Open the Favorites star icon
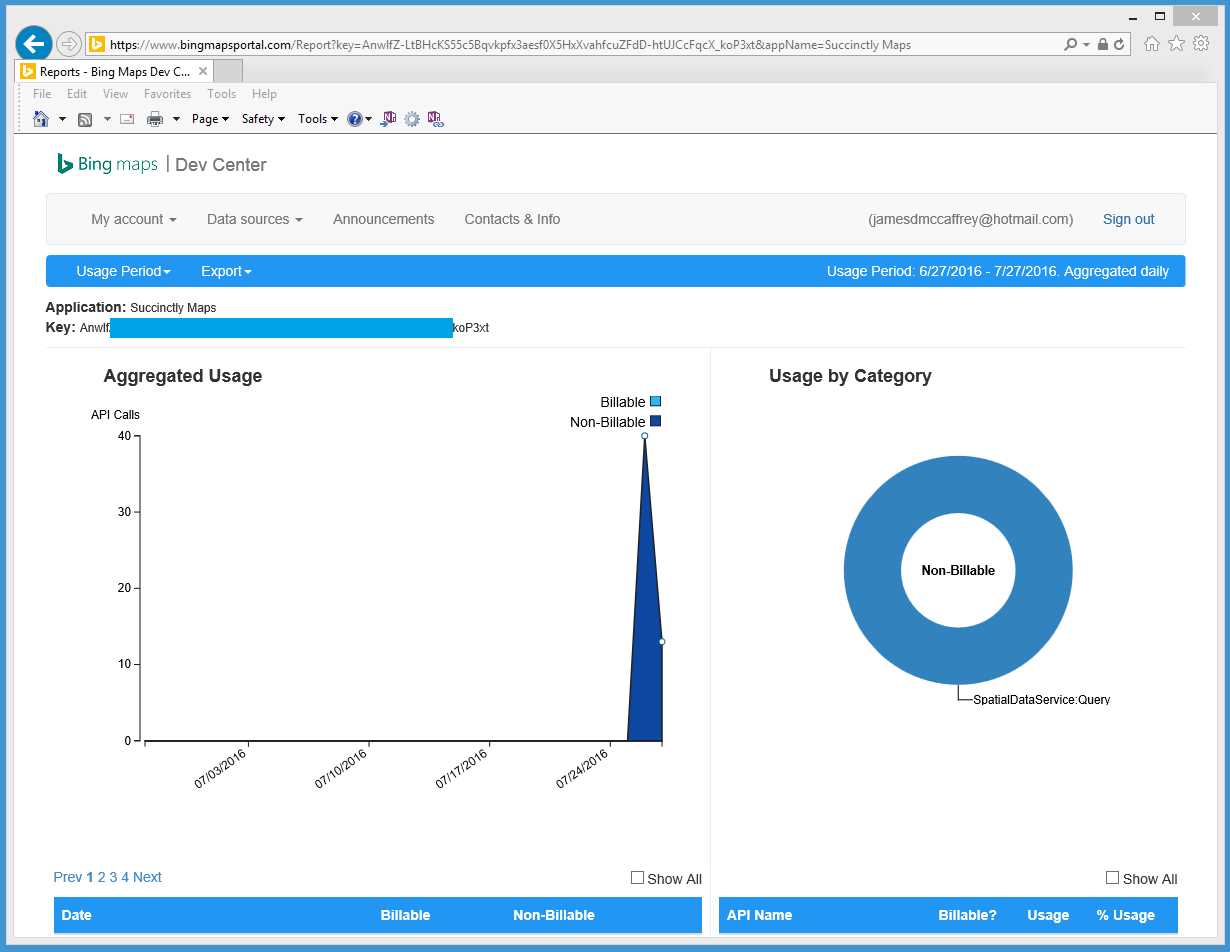This screenshot has height=952, width=1230. tap(1176, 43)
